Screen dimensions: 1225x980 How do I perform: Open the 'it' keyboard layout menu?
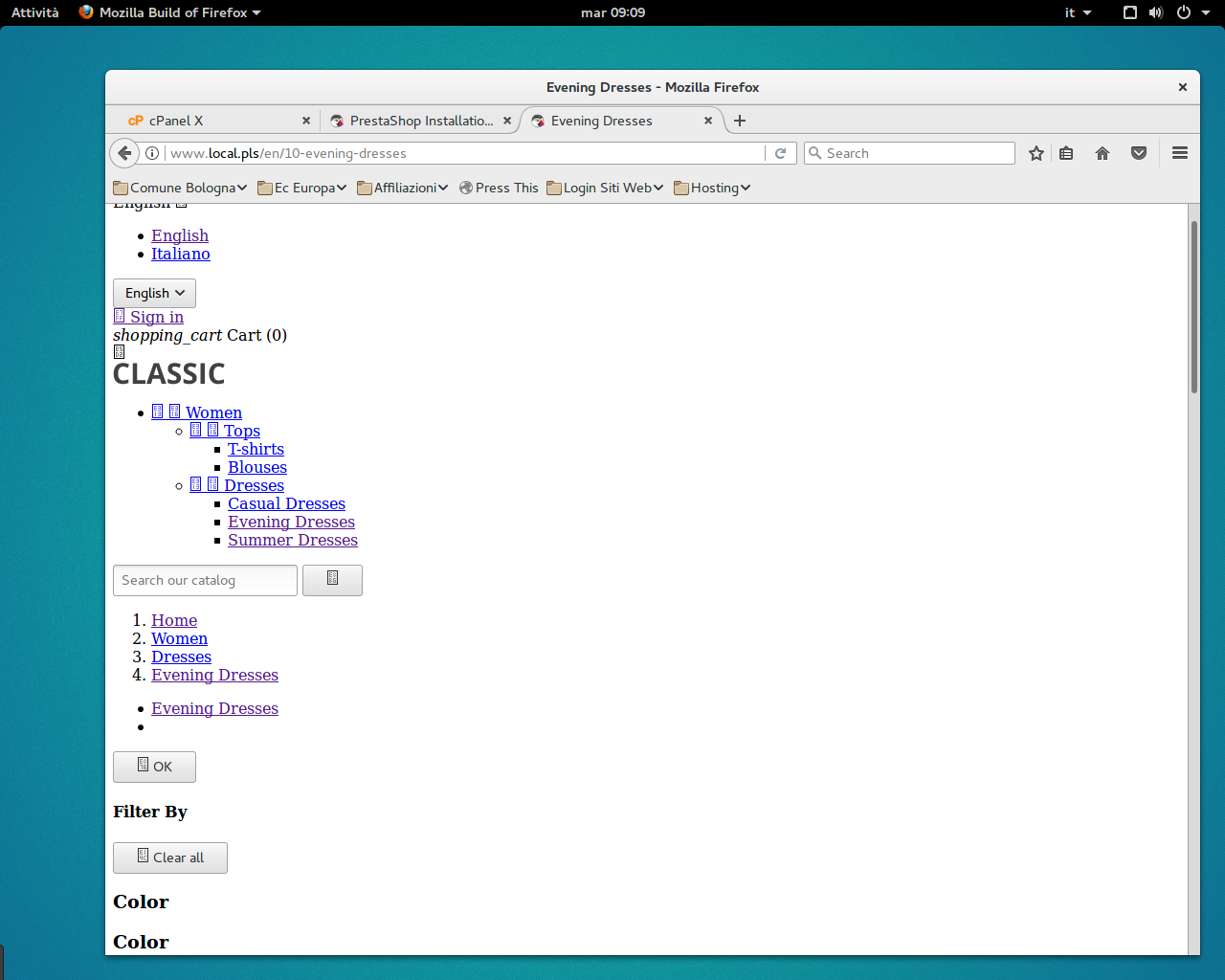(1078, 12)
